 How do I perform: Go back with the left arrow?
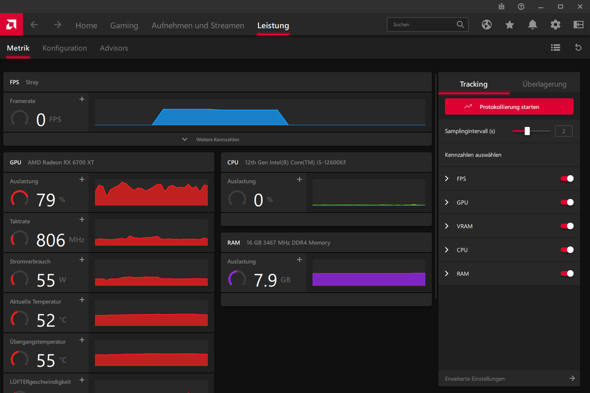click(34, 25)
